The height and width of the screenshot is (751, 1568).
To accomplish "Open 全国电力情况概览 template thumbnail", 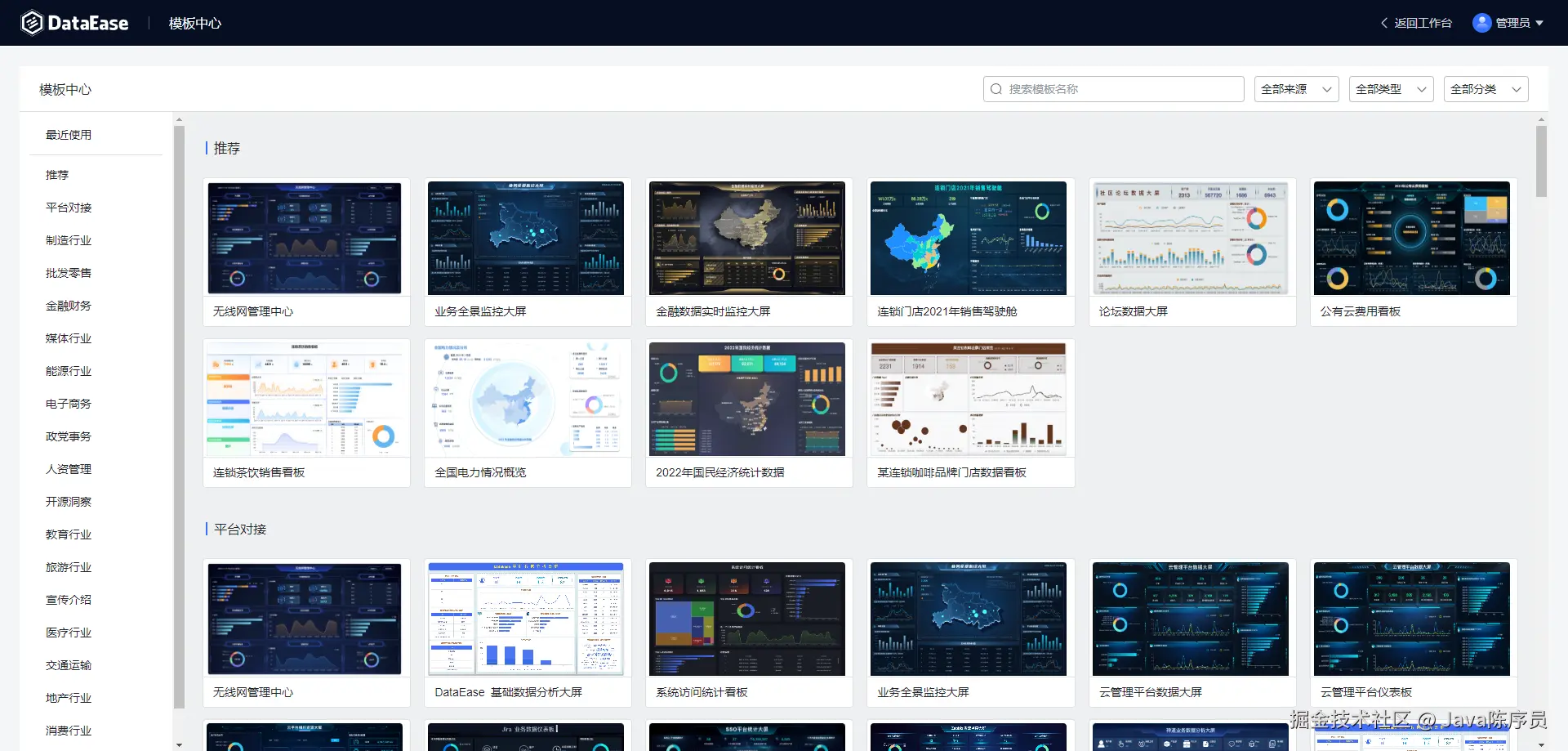I will [526, 399].
